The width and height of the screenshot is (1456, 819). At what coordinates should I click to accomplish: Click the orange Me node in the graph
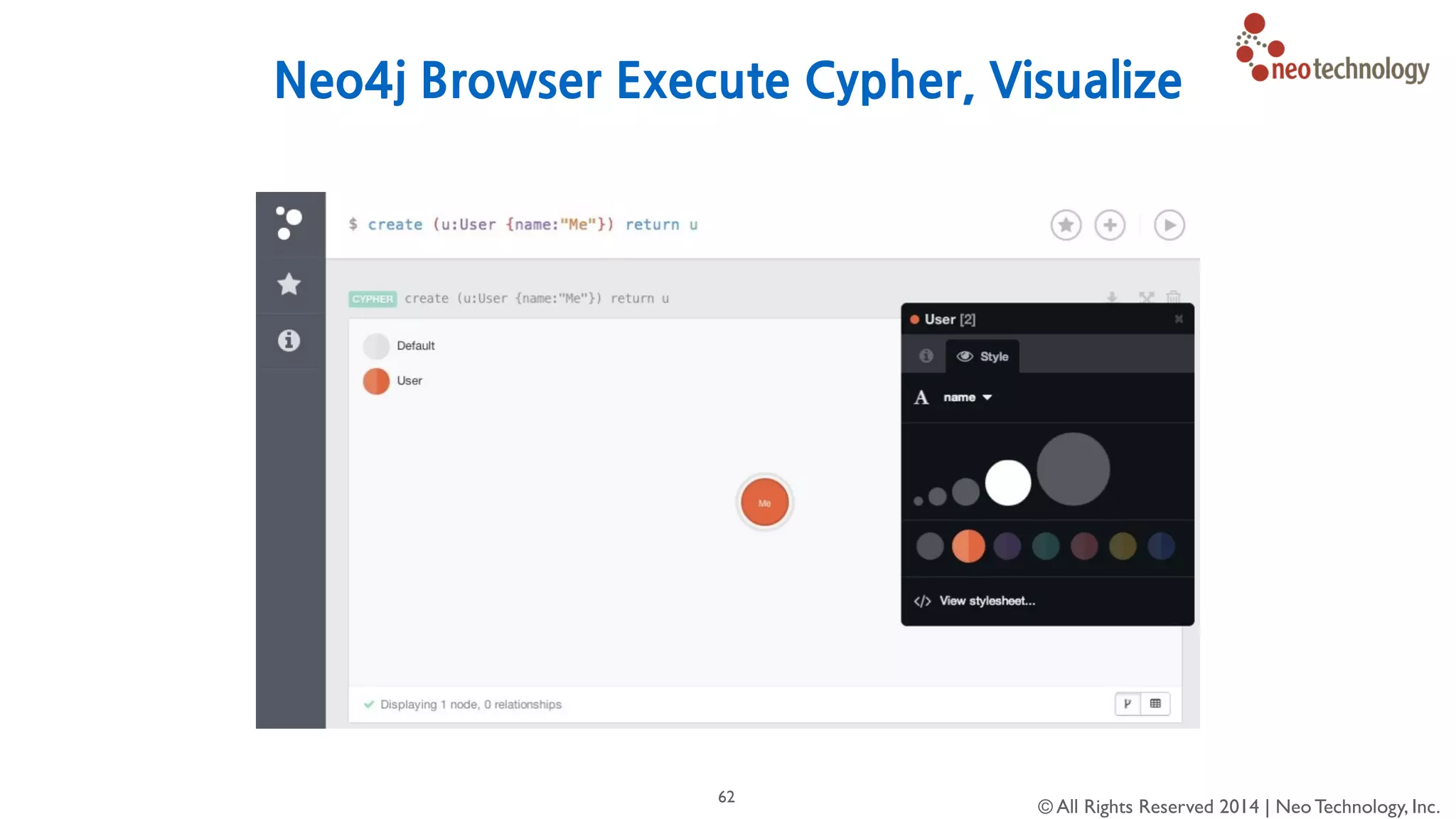click(x=764, y=503)
